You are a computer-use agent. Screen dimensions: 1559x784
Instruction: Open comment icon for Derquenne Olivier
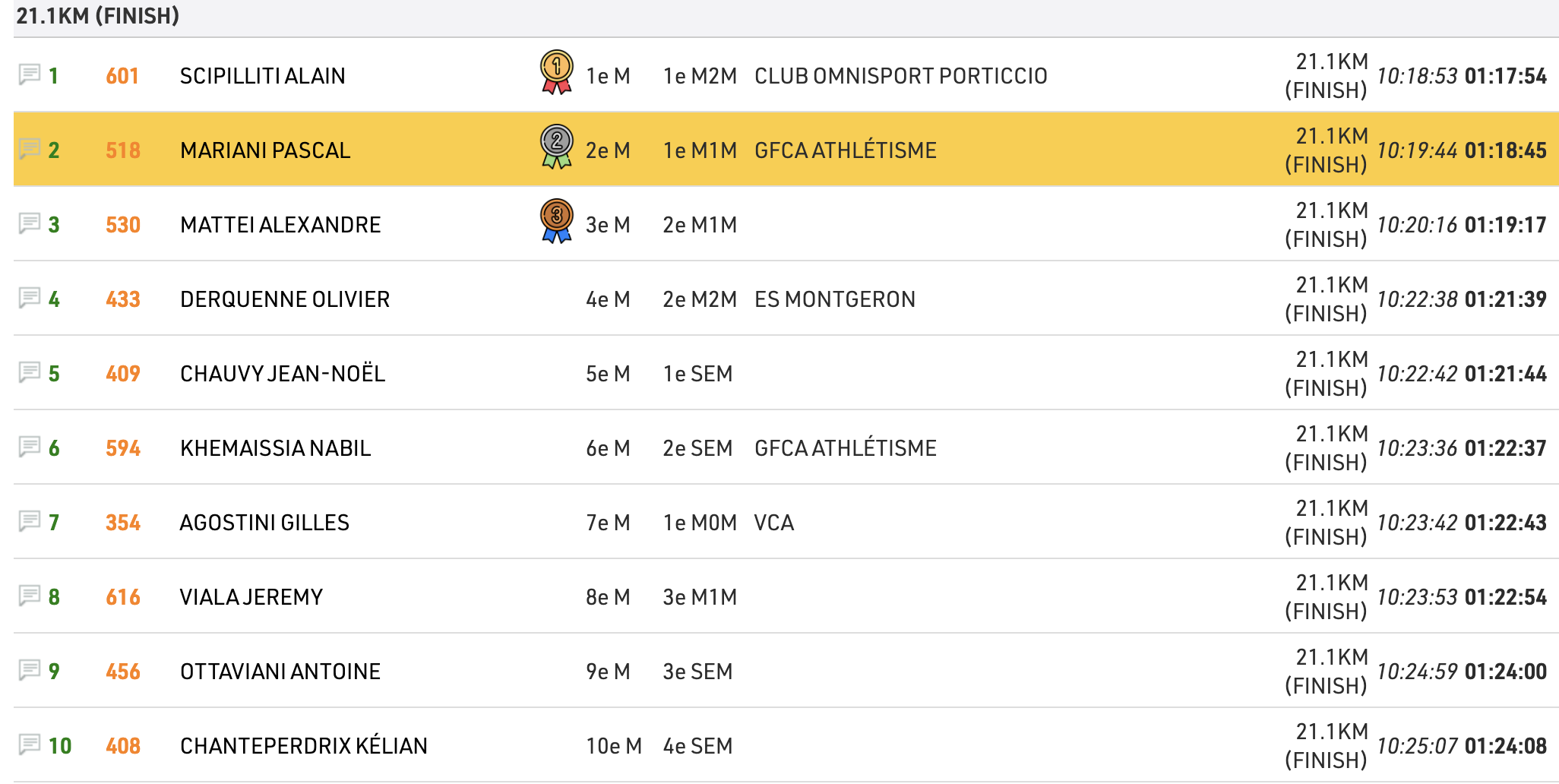coord(30,298)
